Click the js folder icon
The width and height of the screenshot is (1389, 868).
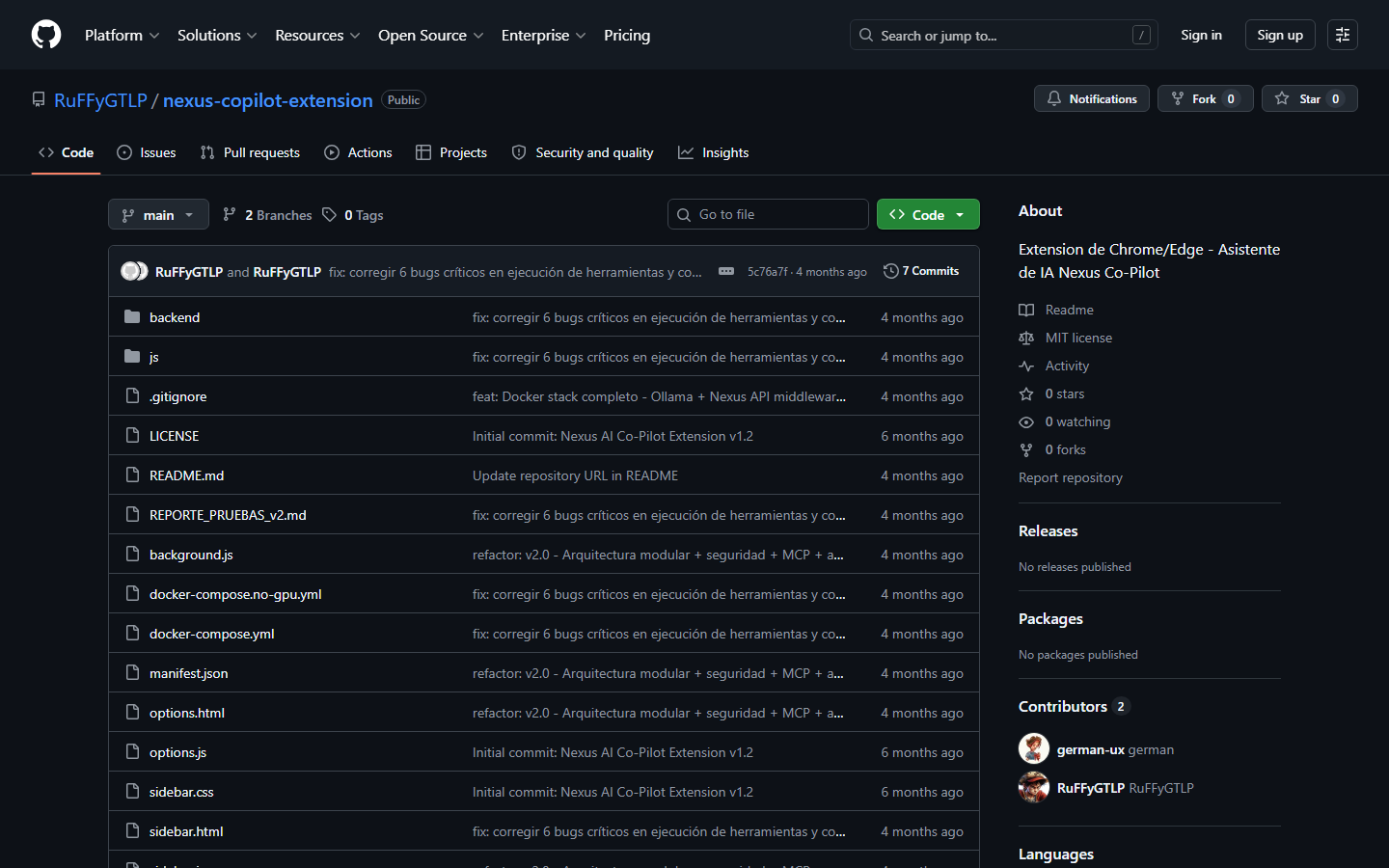(x=132, y=357)
